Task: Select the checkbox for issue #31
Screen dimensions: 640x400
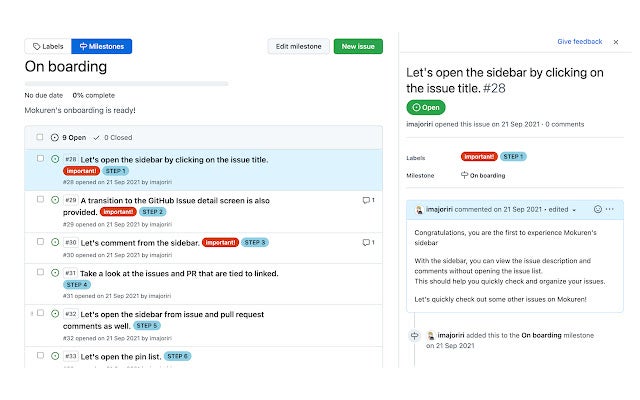Action: pyautogui.click(x=40, y=272)
